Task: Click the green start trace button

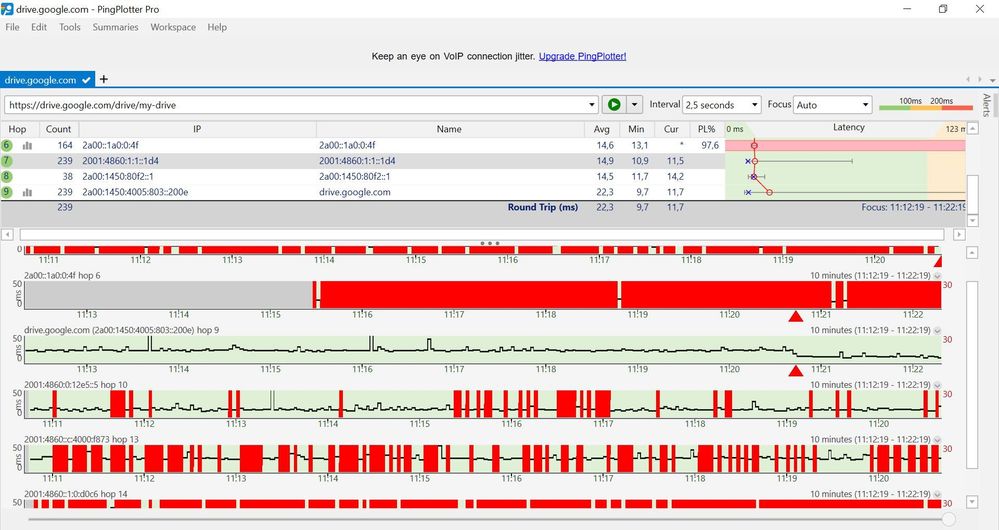Action: click(614, 104)
